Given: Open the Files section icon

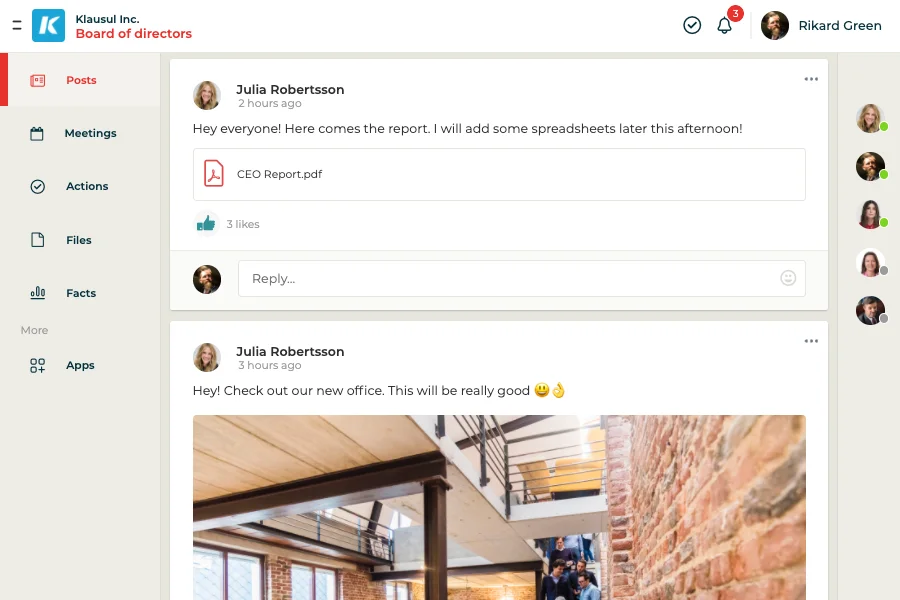Looking at the screenshot, I should click(37, 240).
